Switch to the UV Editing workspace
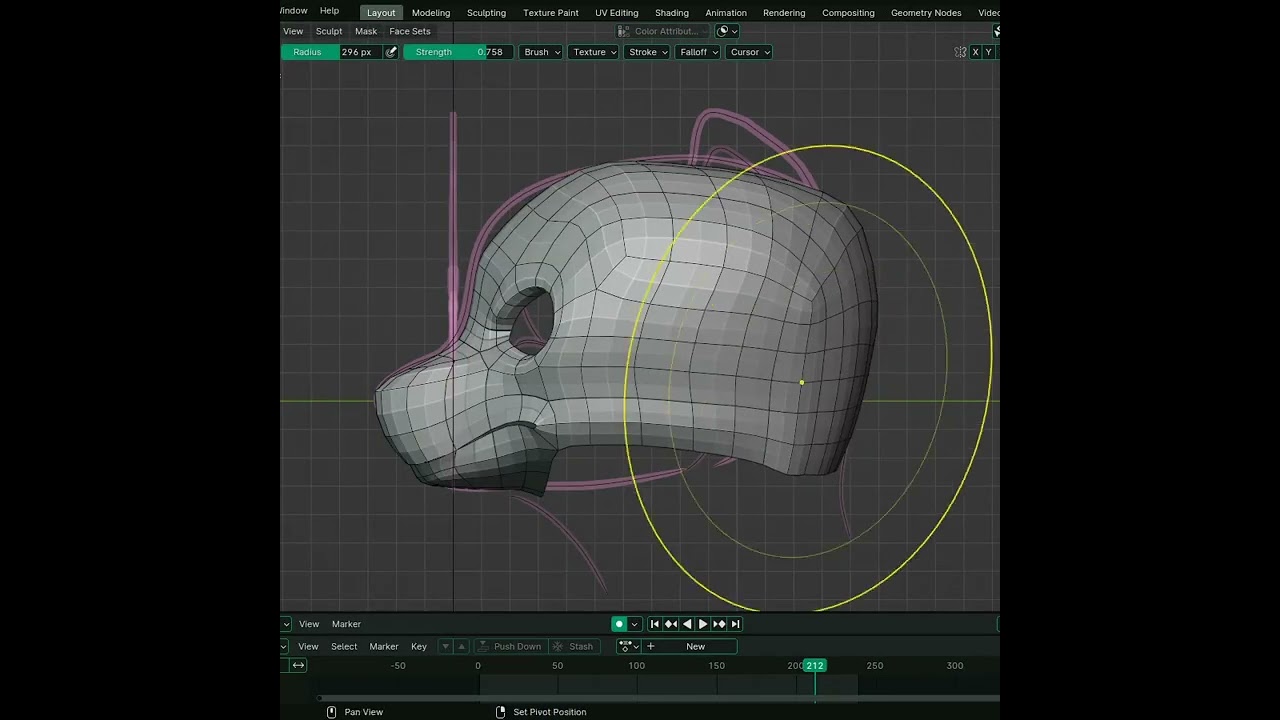Screen dimensions: 1280x720 617,13
